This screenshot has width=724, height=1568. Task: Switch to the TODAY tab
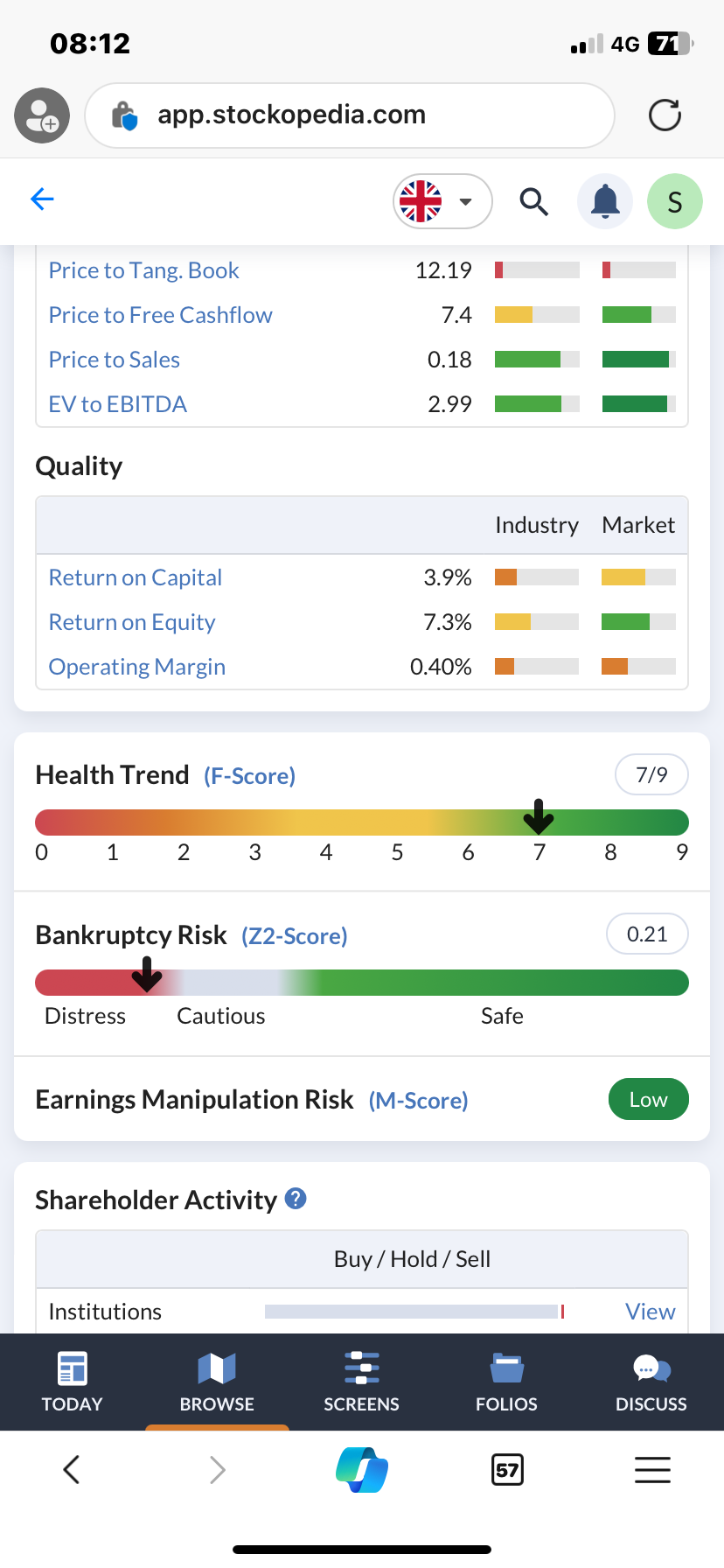(73, 1382)
